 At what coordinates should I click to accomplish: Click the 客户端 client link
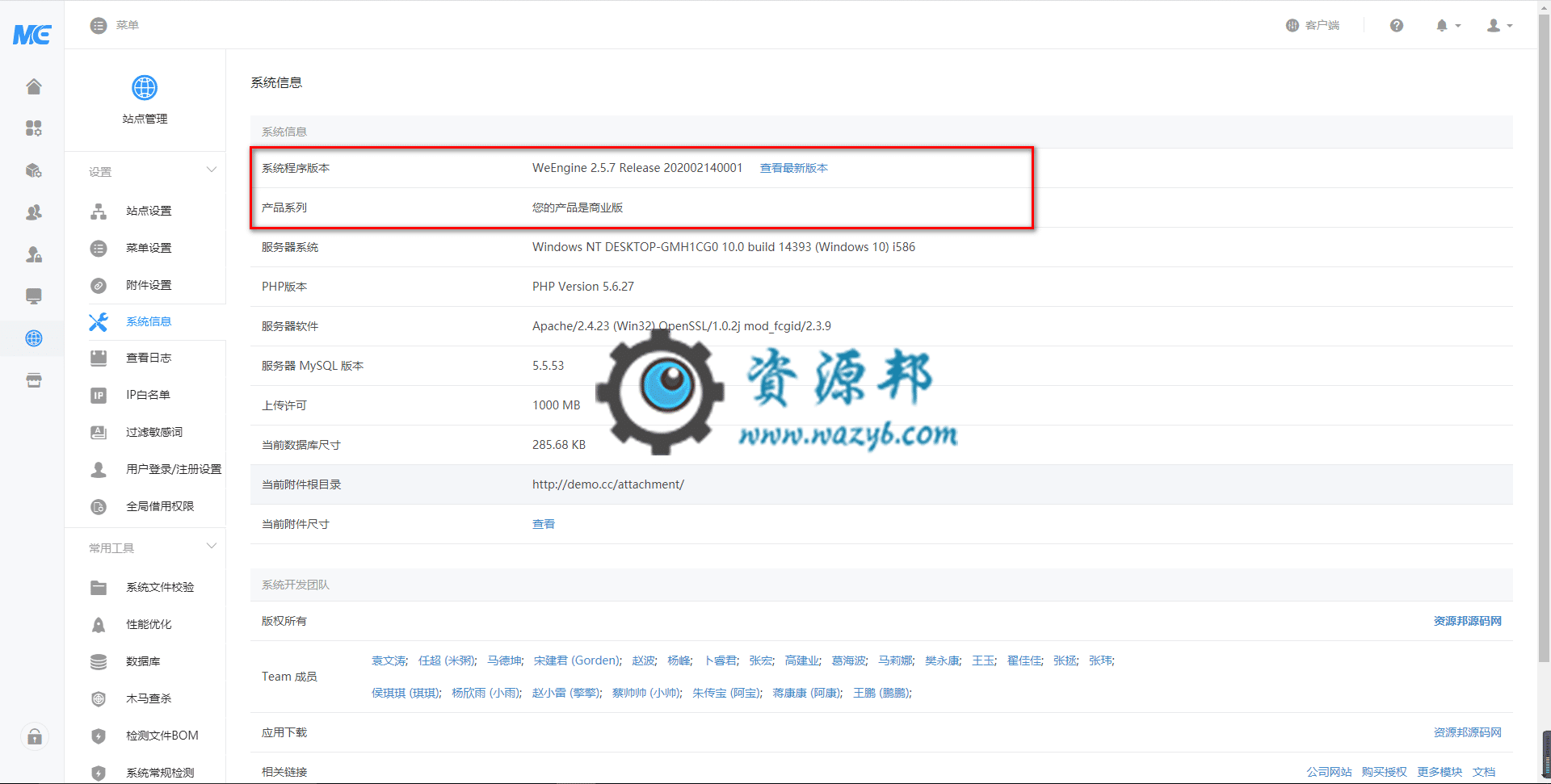(1313, 25)
